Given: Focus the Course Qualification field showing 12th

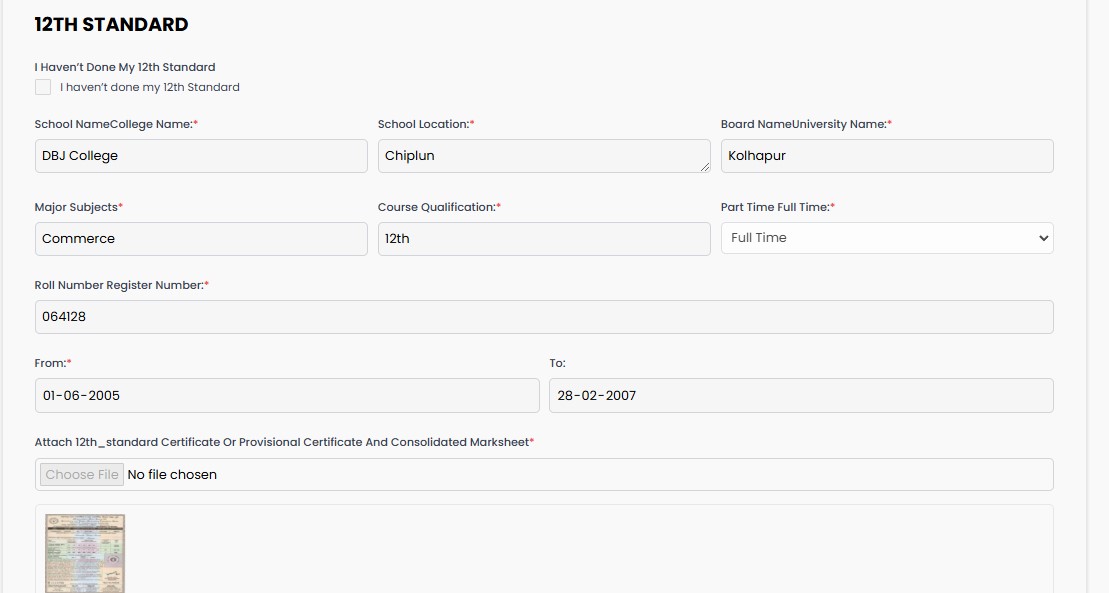Looking at the screenshot, I should click(x=543, y=239).
